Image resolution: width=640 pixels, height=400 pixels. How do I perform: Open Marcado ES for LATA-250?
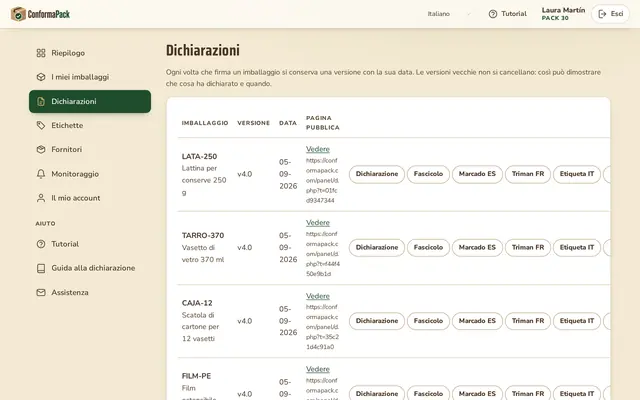tap(477, 174)
